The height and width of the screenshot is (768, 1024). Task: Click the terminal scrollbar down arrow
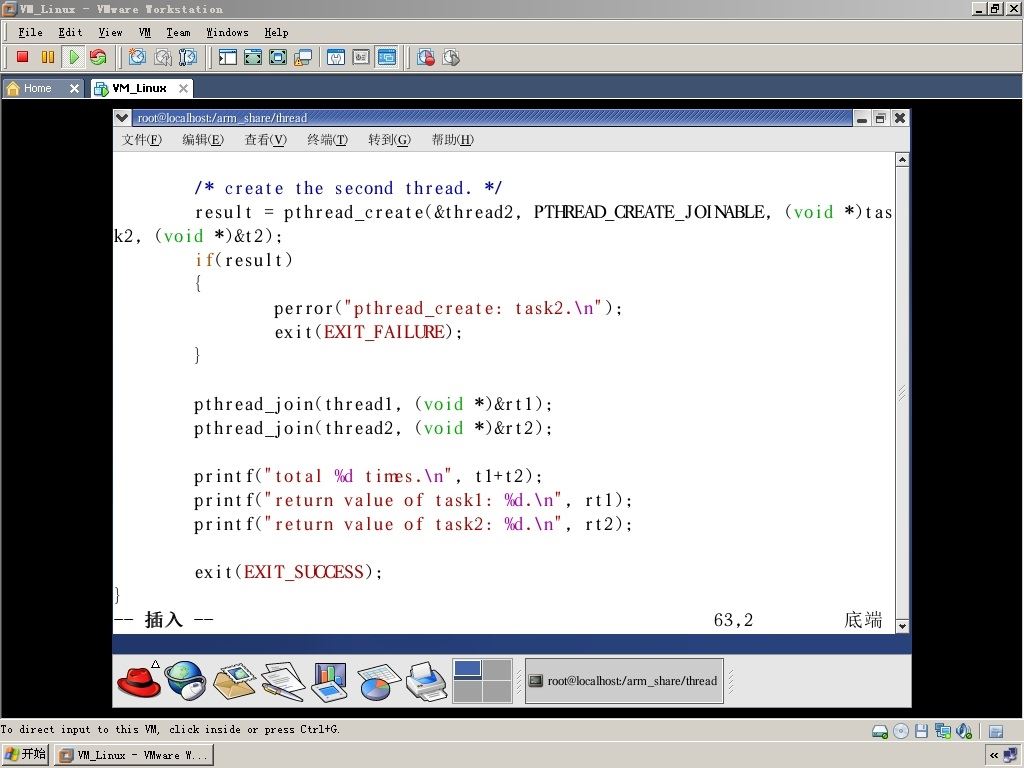tap(902, 626)
